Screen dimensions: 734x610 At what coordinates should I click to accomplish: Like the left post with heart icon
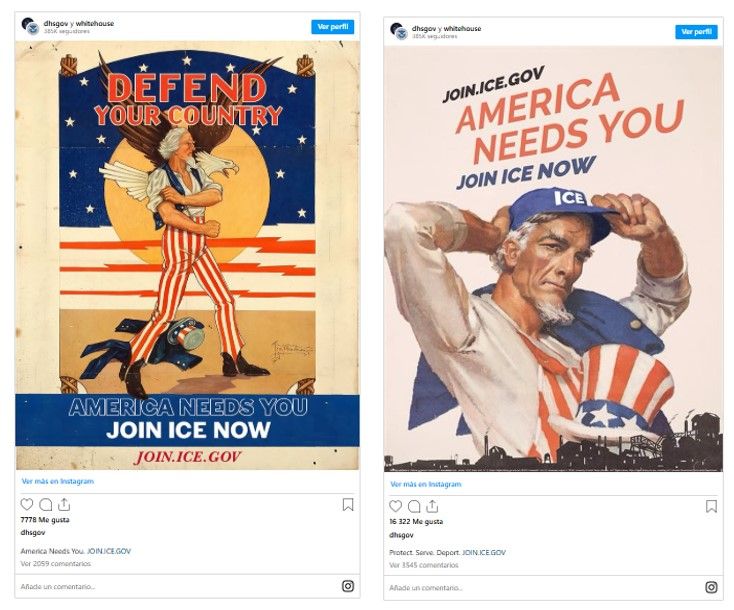tap(27, 504)
